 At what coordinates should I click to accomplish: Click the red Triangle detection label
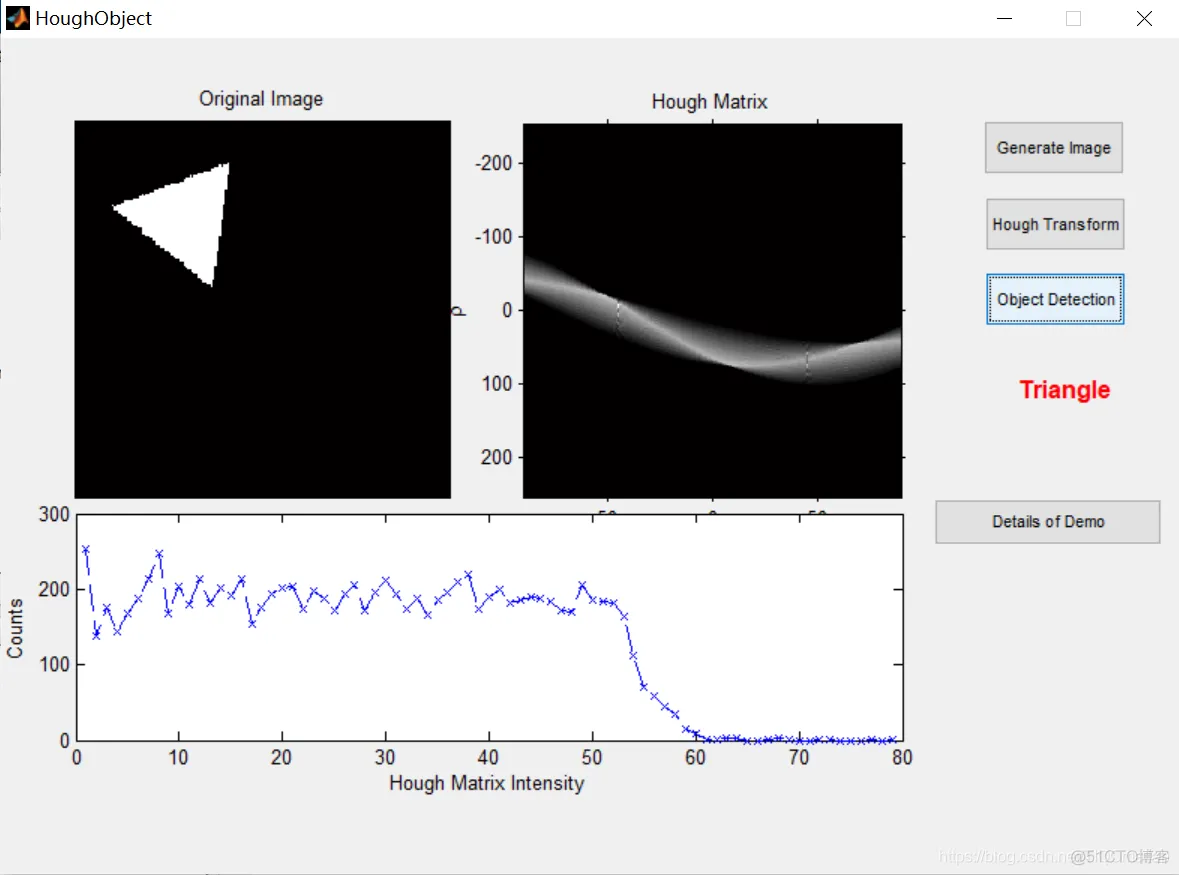coord(1064,390)
